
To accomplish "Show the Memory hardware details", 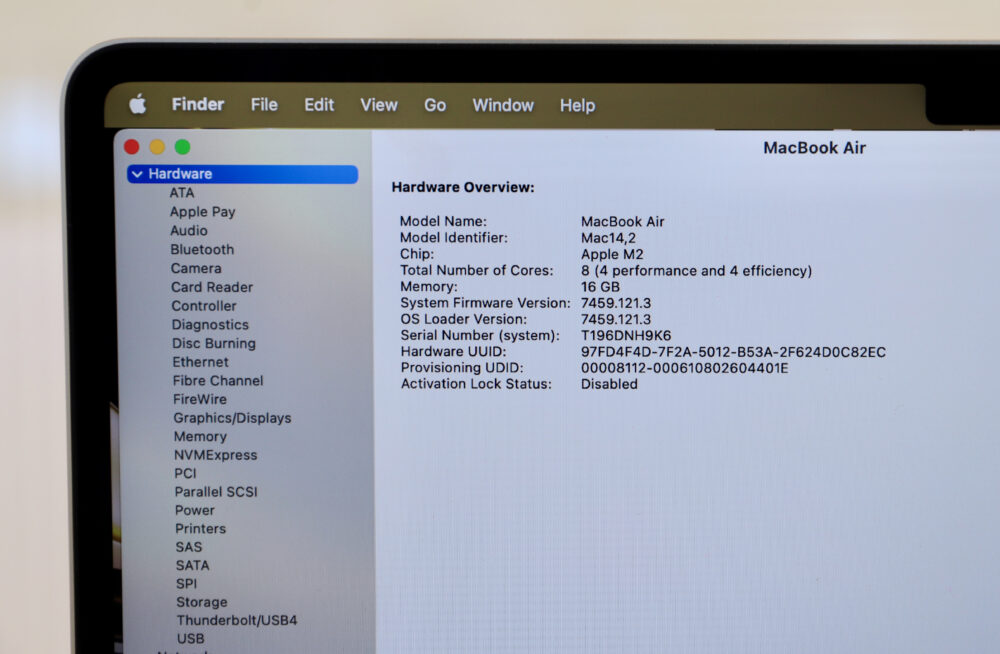I will [x=200, y=436].
